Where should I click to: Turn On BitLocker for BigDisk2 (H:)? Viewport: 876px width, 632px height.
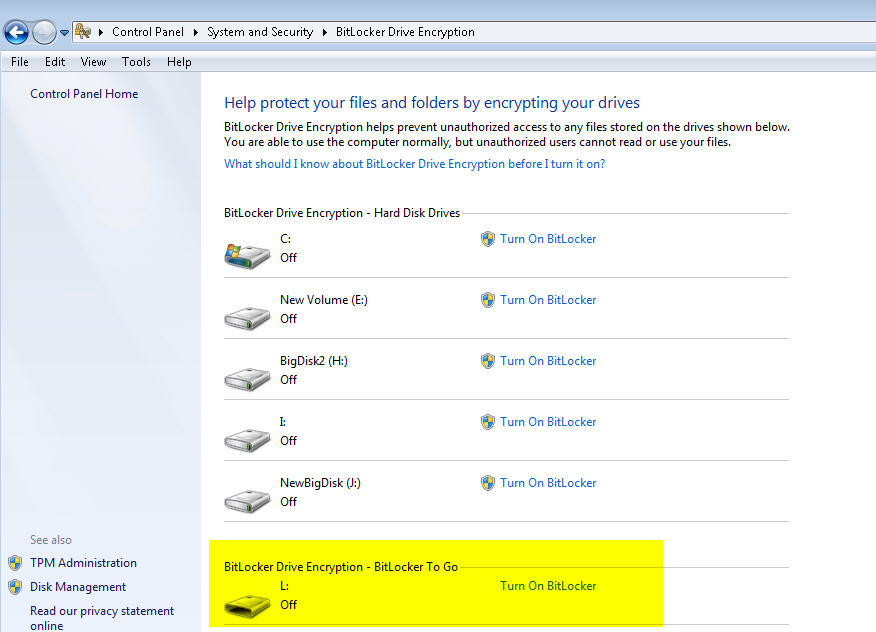pos(548,360)
